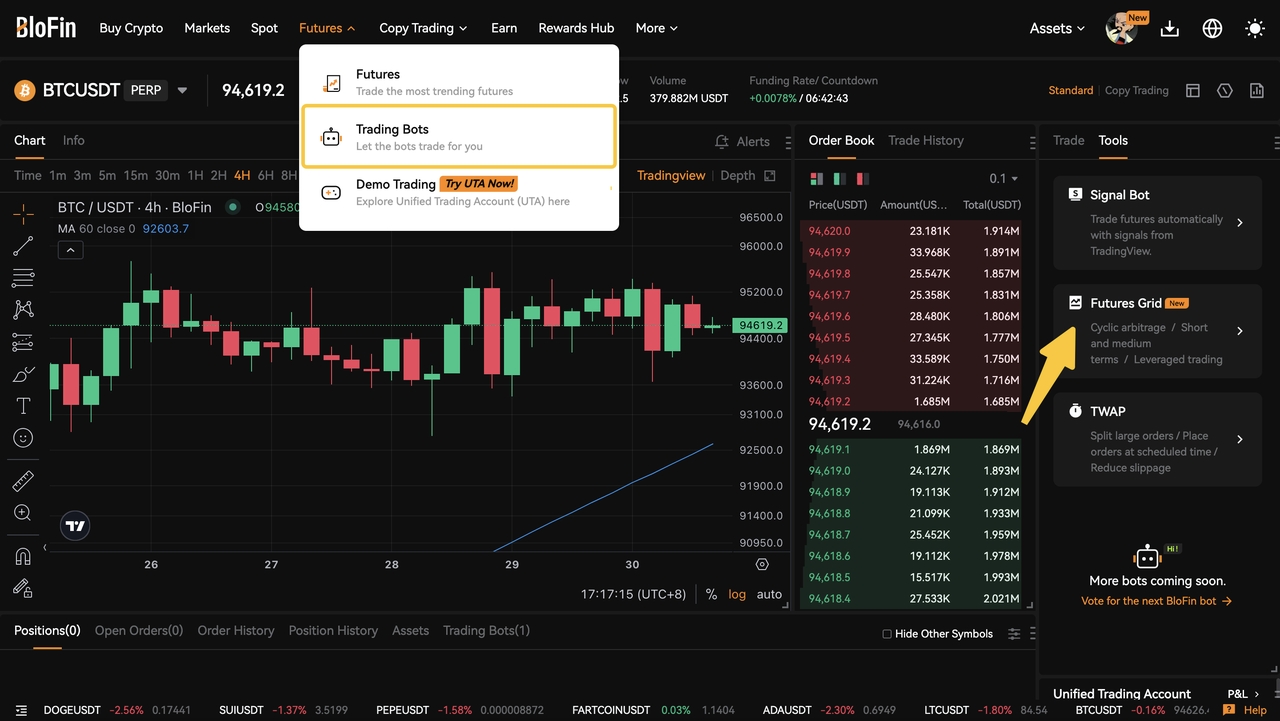This screenshot has height=721, width=1280.
Task: Open the emoji icons tool
Action: [x=23, y=438]
